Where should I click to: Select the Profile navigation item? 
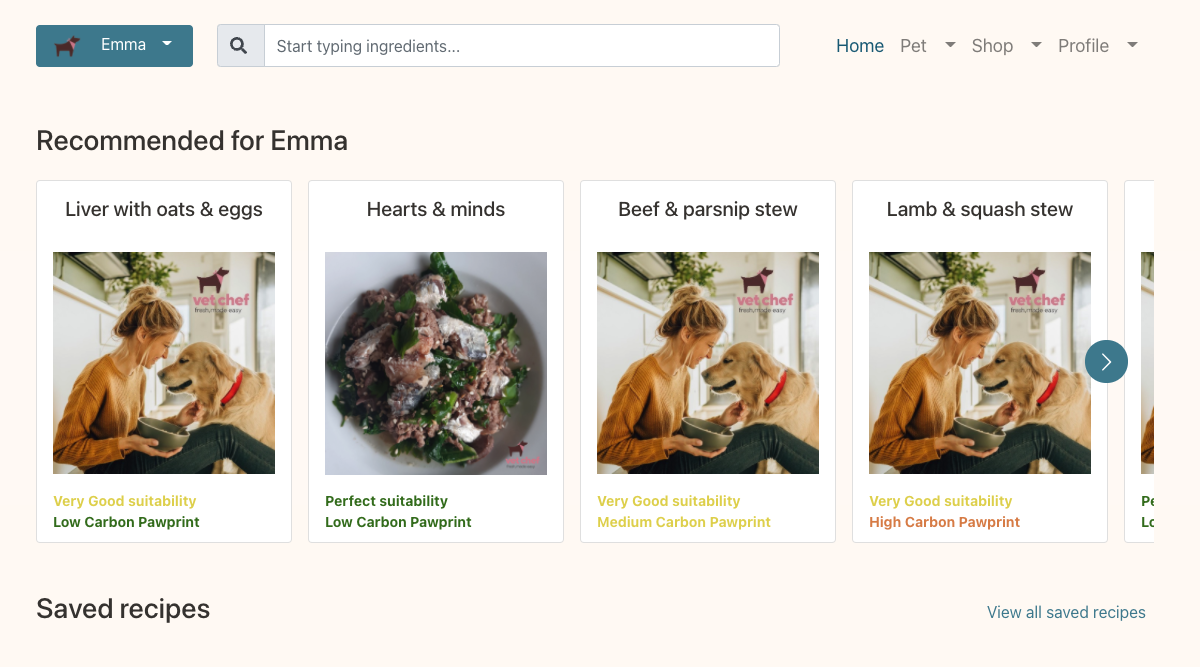1083,46
